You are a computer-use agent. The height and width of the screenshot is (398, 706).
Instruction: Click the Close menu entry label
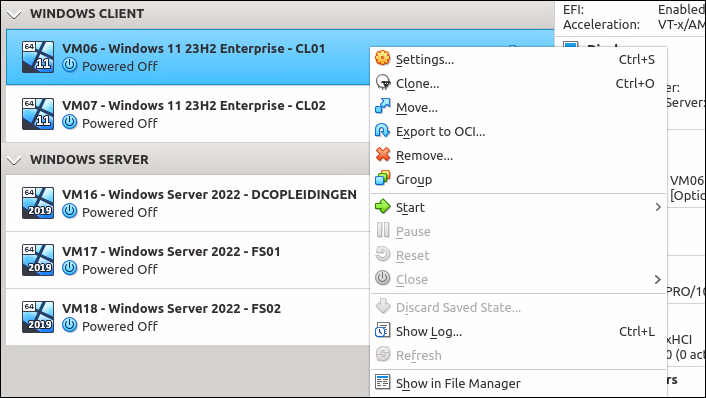pyautogui.click(x=412, y=279)
